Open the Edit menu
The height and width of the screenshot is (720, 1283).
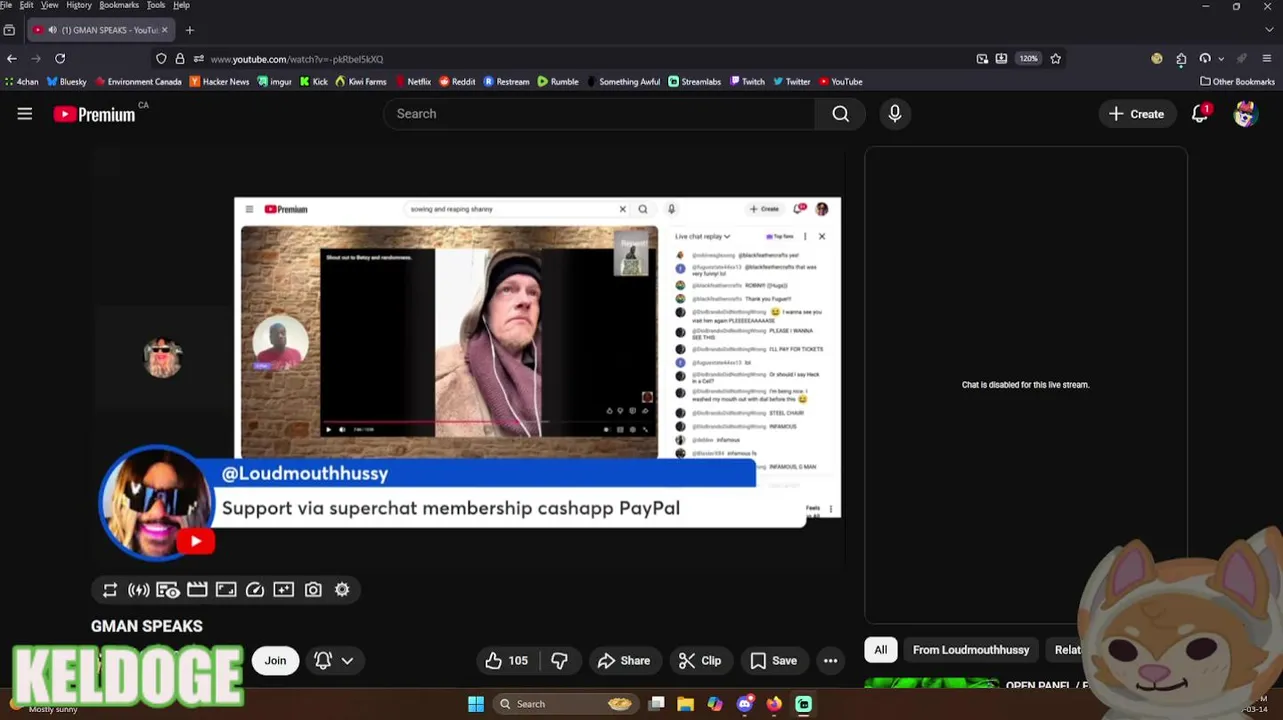point(26,5)
